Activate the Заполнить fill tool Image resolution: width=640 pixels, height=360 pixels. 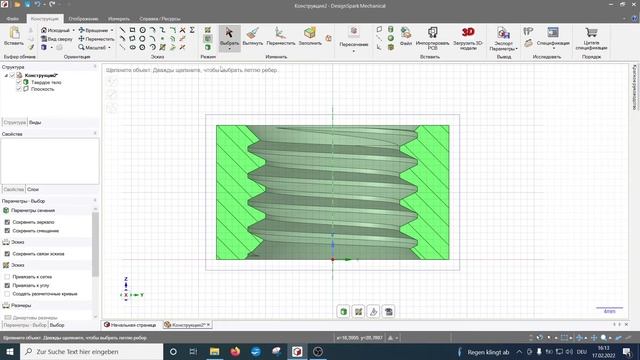click(310, 36)
